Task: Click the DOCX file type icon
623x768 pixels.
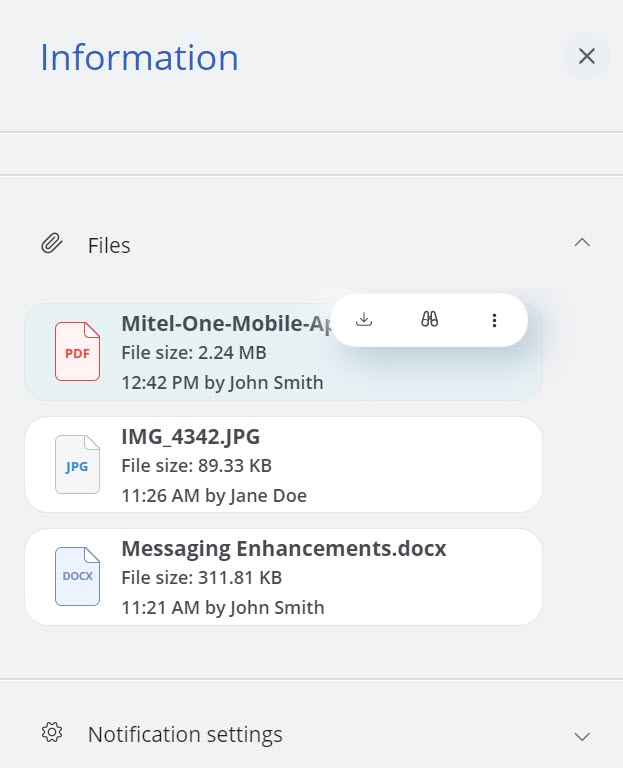Action: (x=77, y=577)
